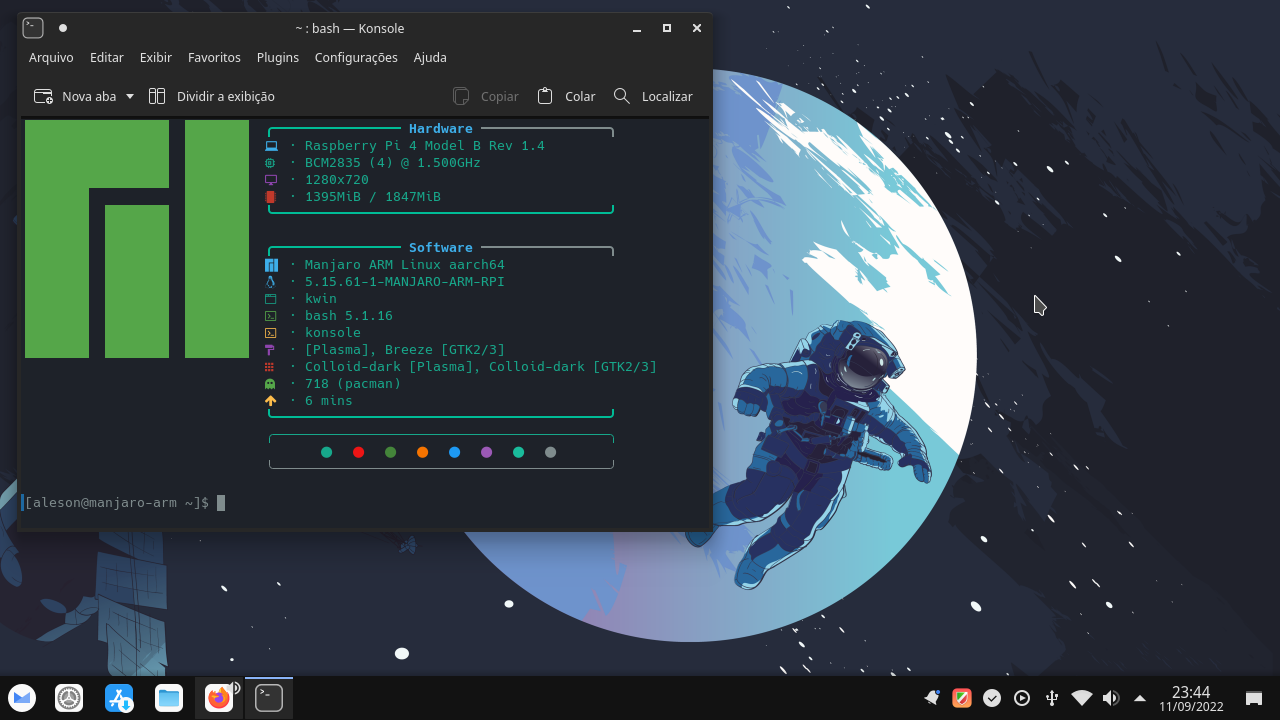Click the purple color dot in terminal
The image size is (1280, 720).
[486, 452]
